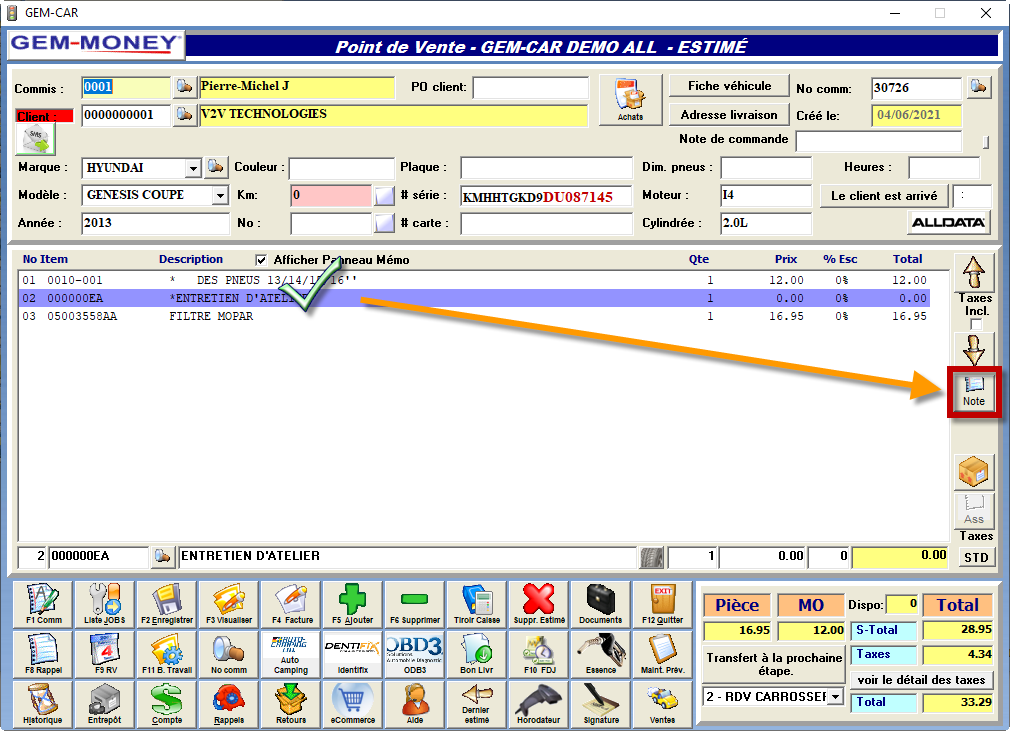The image size is (1010, 731).
Task: Open the Tiroir Caisse drawer
Action: tap(477, 604)
